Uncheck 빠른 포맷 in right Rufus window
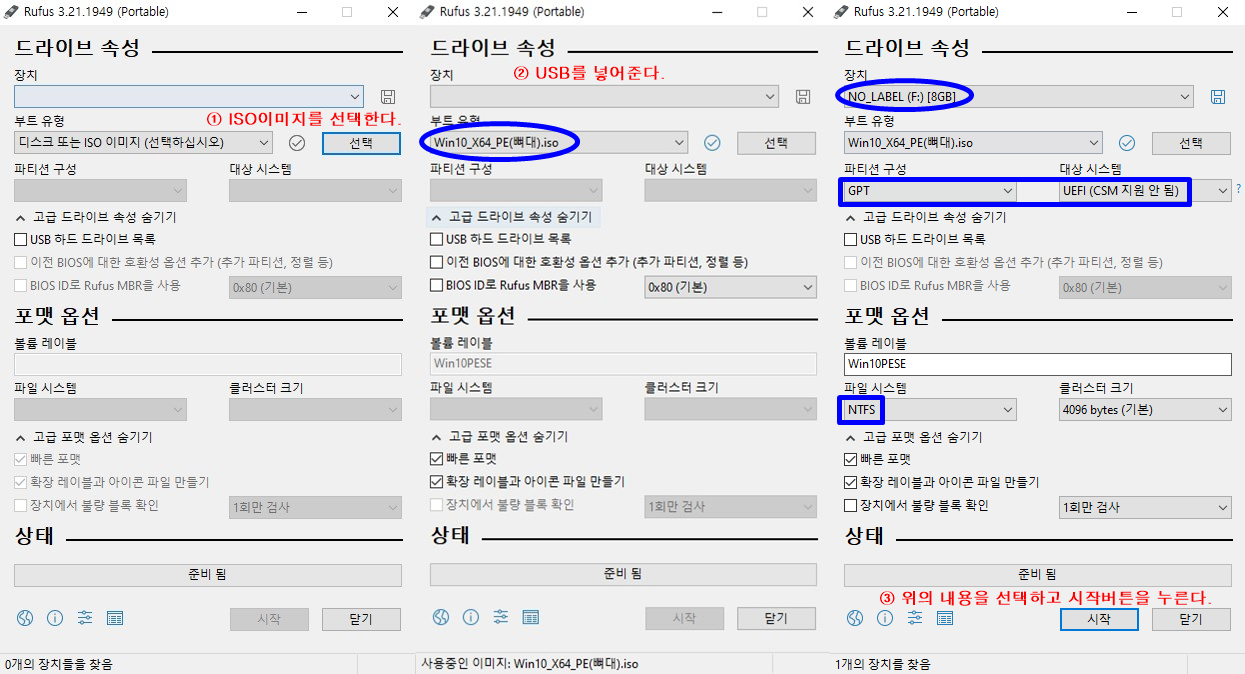 (x=851, y=459)
